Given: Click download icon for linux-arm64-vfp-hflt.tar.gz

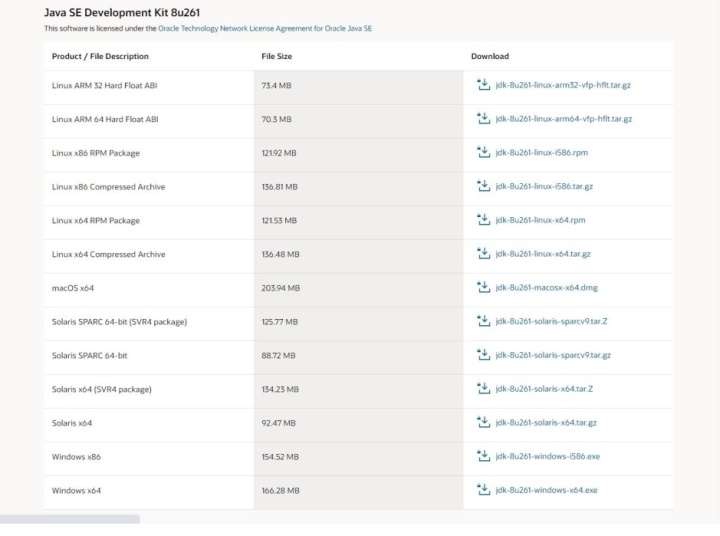Looking at the screenshot, I should tap(484, 118).
